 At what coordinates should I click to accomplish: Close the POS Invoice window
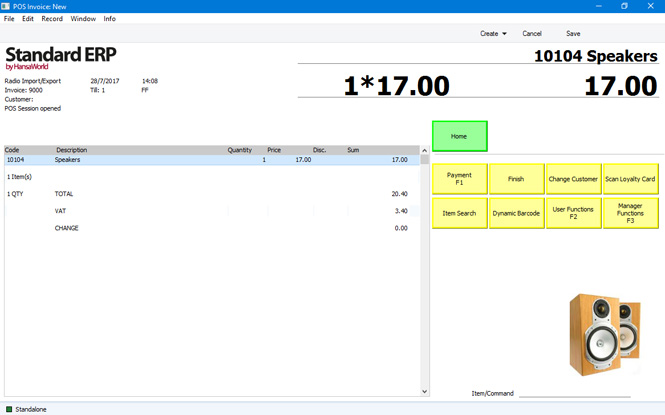(x=651, y=6)
